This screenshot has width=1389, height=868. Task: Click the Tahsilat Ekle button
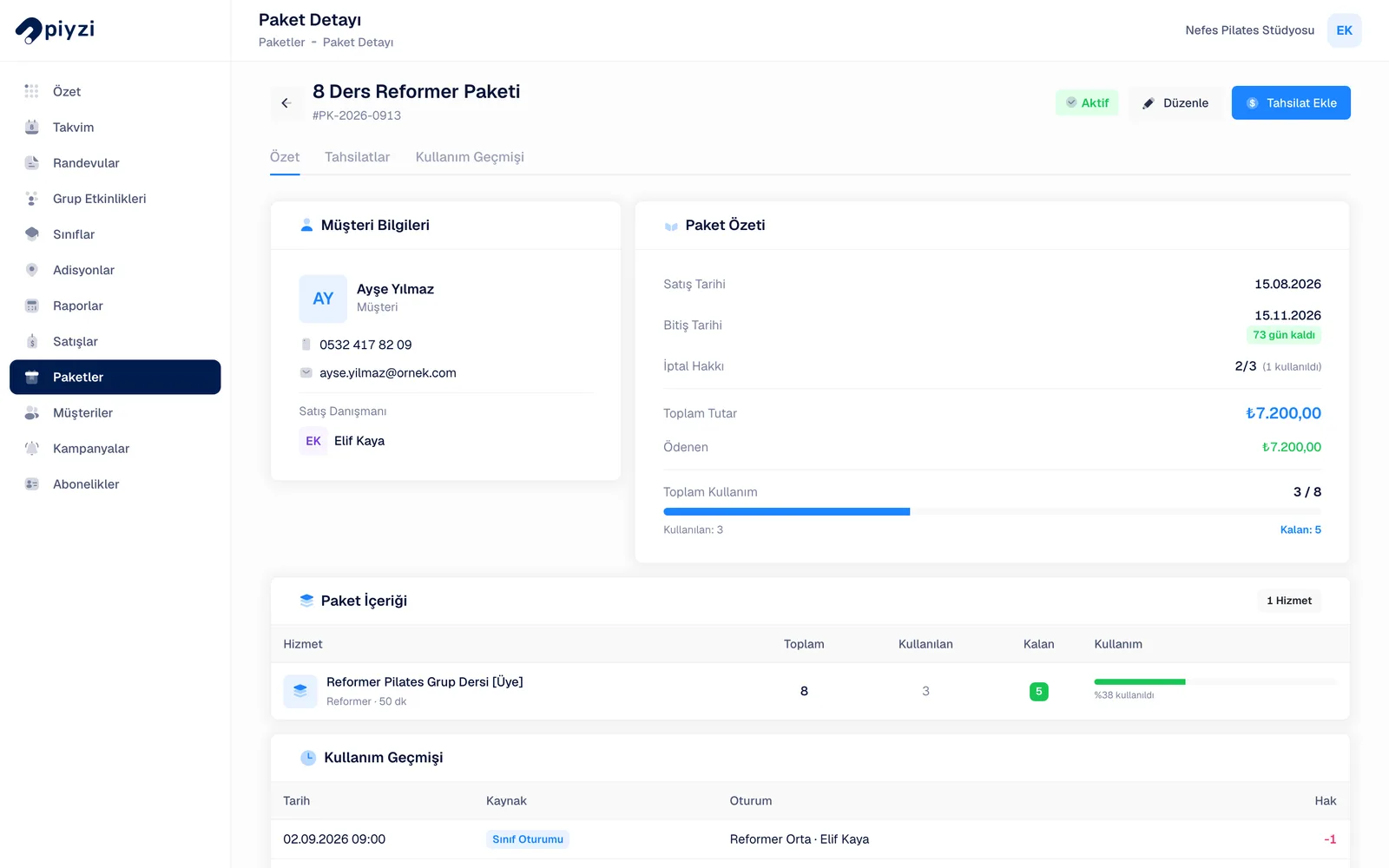[1291, 102]
